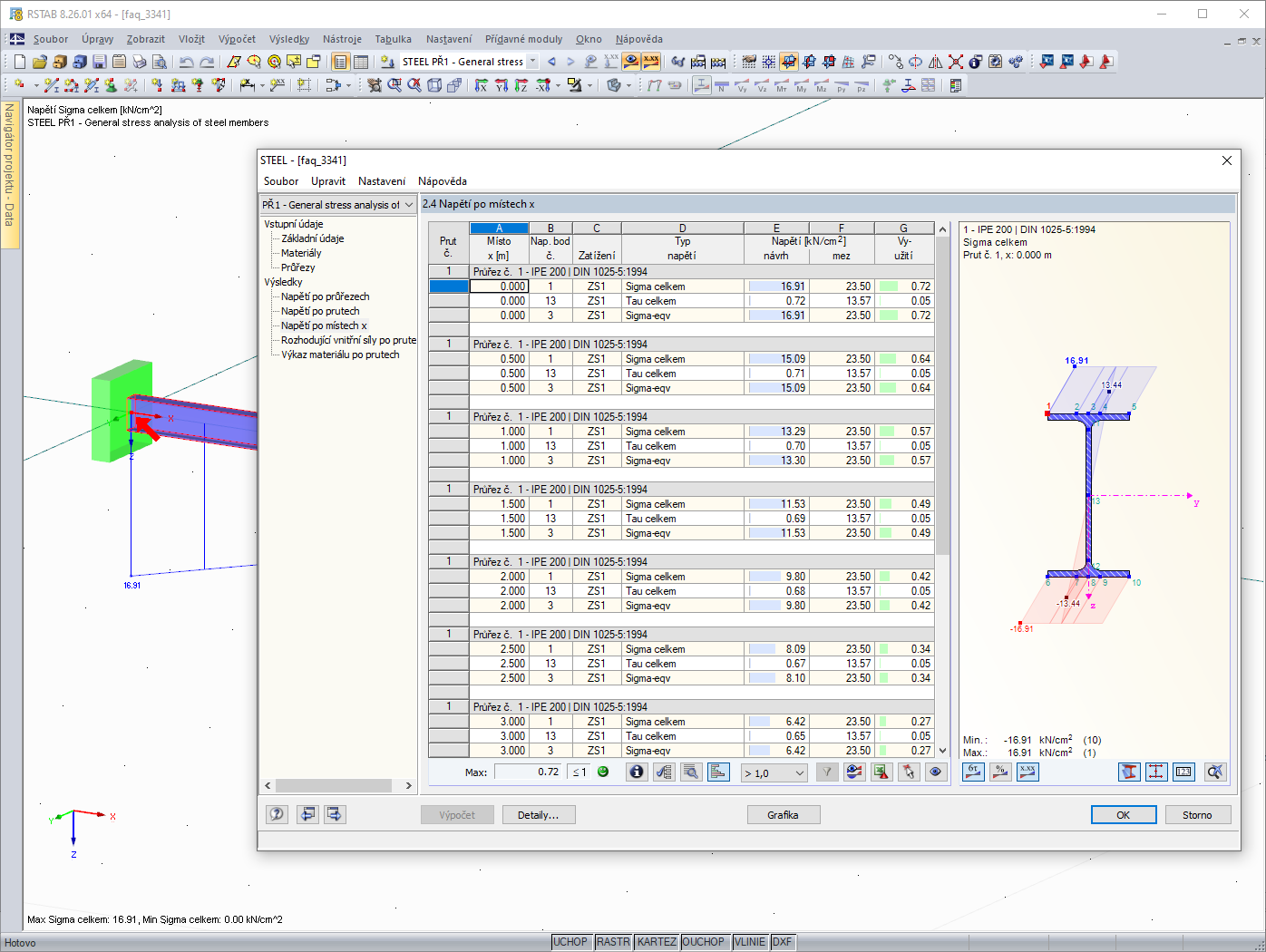This screenshot has width=1266, height=952.
Task: Toggle UCHOP snap in the status bar
Action: 570,942
